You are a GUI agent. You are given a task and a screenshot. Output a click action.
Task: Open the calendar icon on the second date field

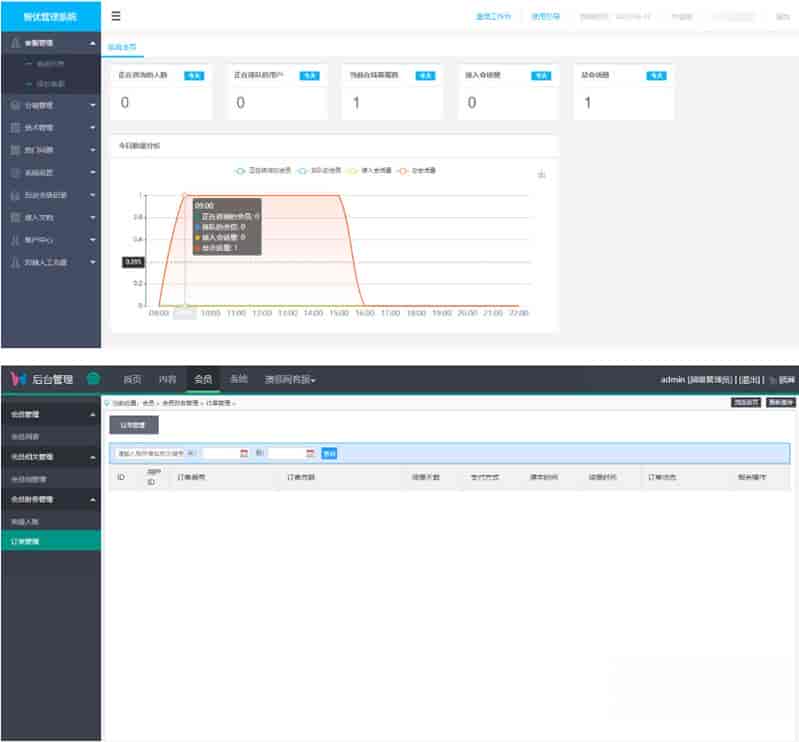tap(310, 453)
